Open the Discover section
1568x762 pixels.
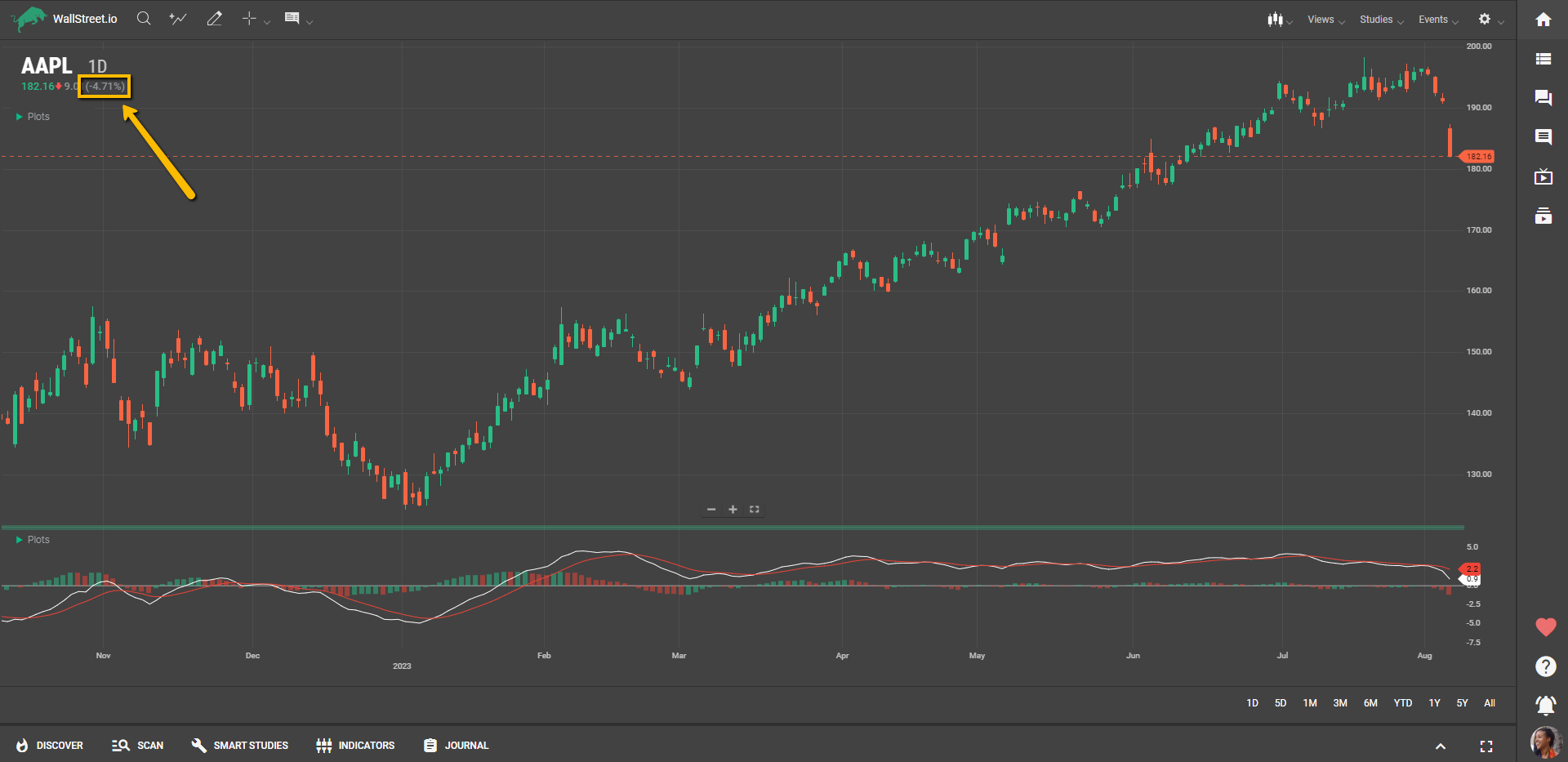50,746
